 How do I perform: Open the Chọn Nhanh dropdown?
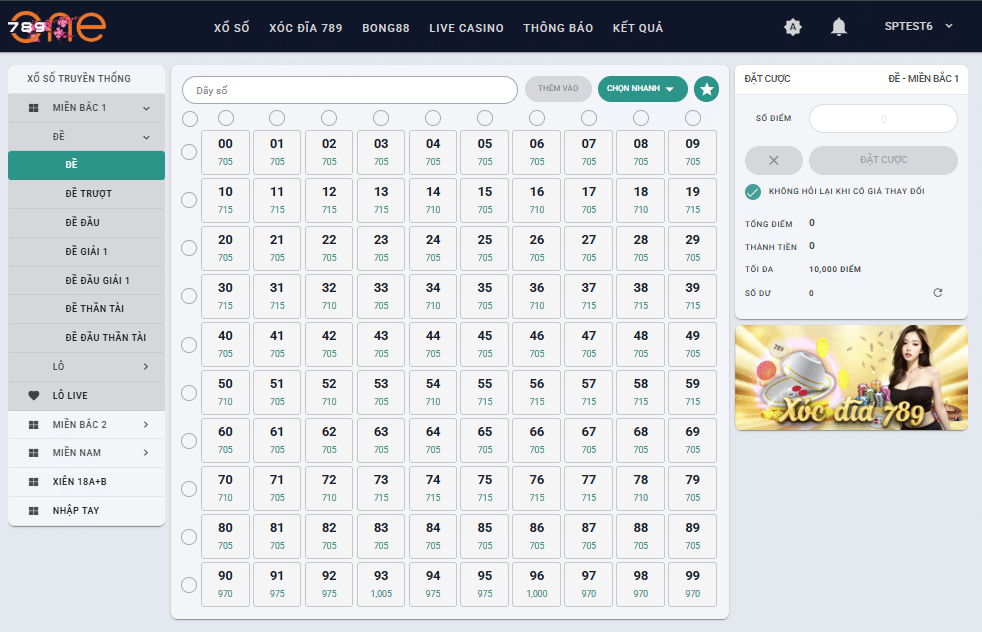[x=643, y=89]
